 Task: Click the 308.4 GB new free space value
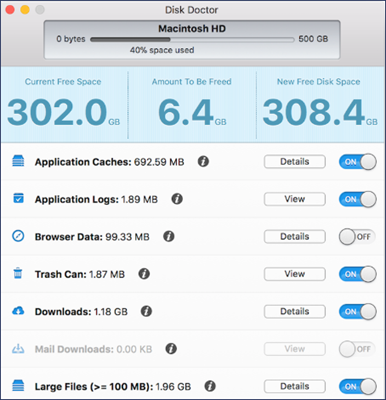pos(320,113)
